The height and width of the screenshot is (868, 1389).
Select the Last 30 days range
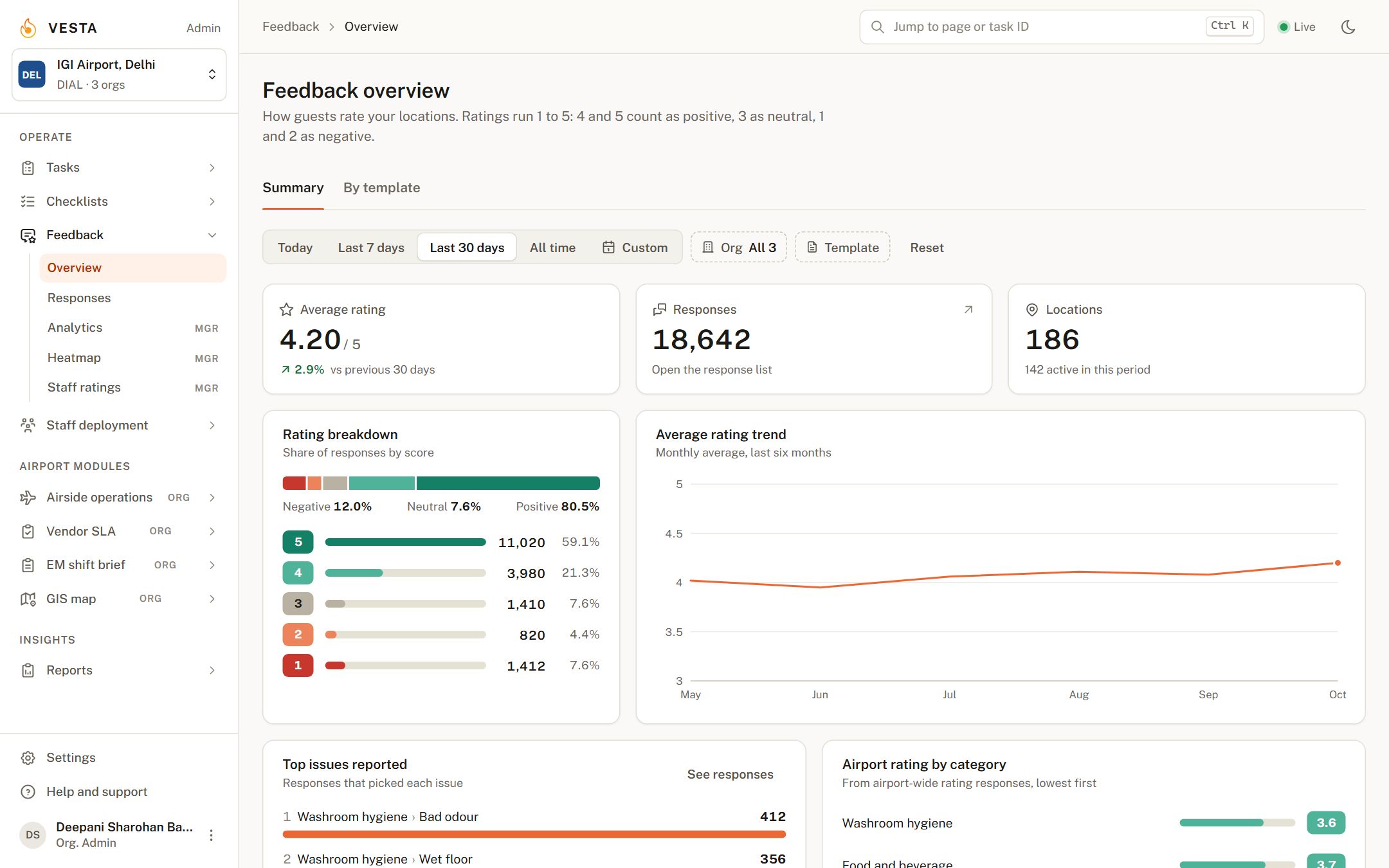click(x=467, y=248)
